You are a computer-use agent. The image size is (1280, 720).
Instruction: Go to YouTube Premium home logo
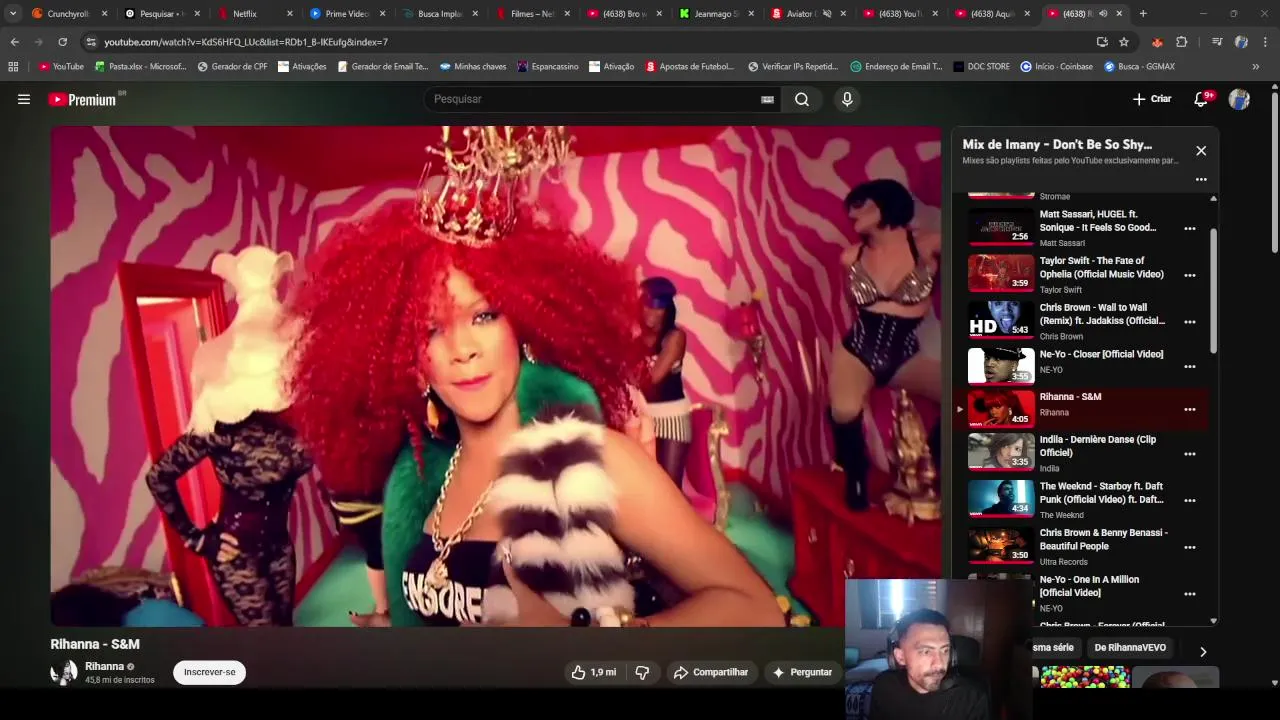[82, 99]
